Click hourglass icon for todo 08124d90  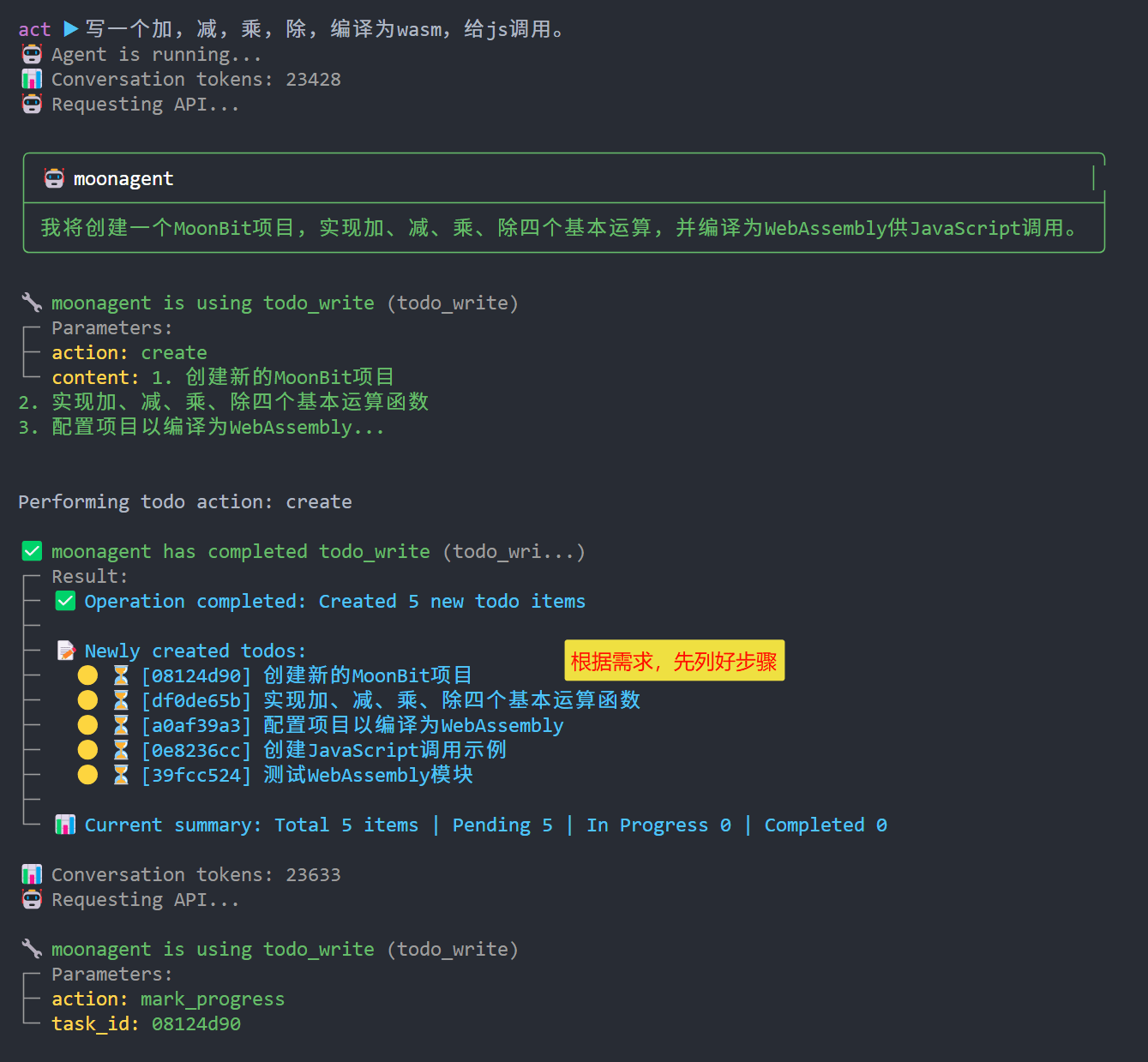pyautogui.click(x=121, y=675)
